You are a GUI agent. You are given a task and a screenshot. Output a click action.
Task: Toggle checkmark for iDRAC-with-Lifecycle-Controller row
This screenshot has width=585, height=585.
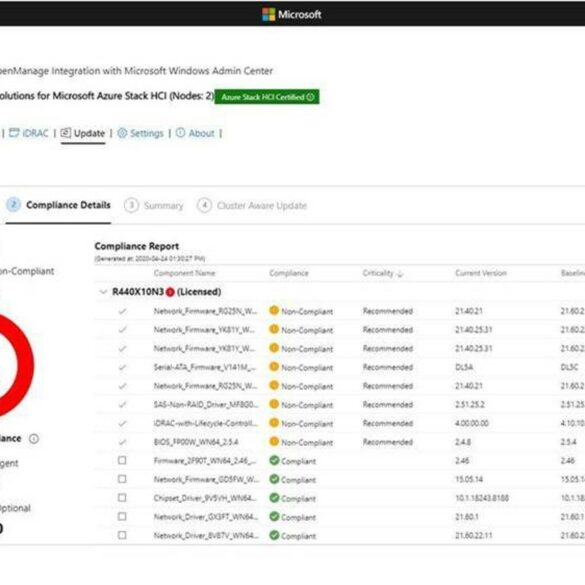click(x=122, y=423)
